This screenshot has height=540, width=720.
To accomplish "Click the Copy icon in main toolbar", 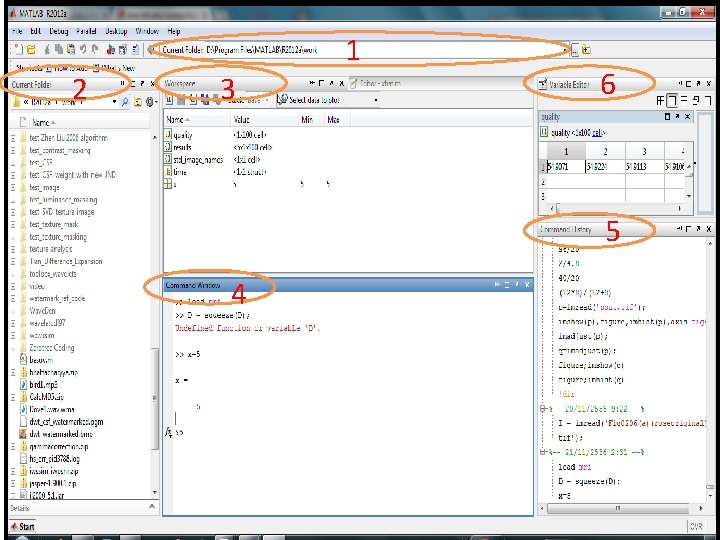I will [59, 50].
